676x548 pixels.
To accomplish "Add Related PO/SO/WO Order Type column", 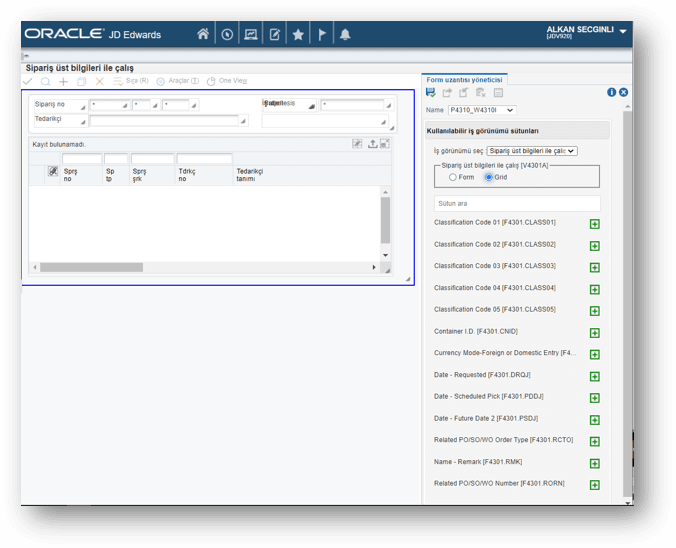I will pyautogui.click(x=595, y=442).
